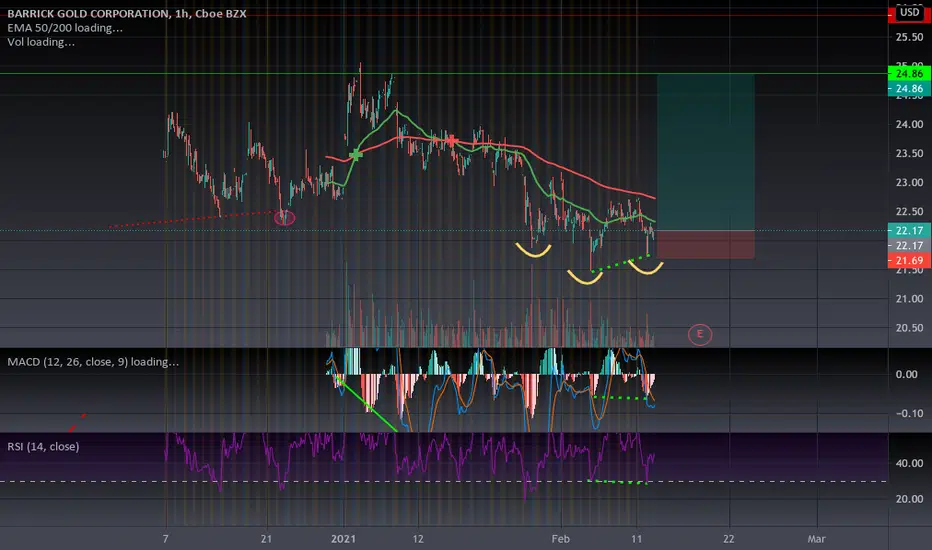Click the RSI 40.00 scale value
932x550 pixels.
point(909,463)
